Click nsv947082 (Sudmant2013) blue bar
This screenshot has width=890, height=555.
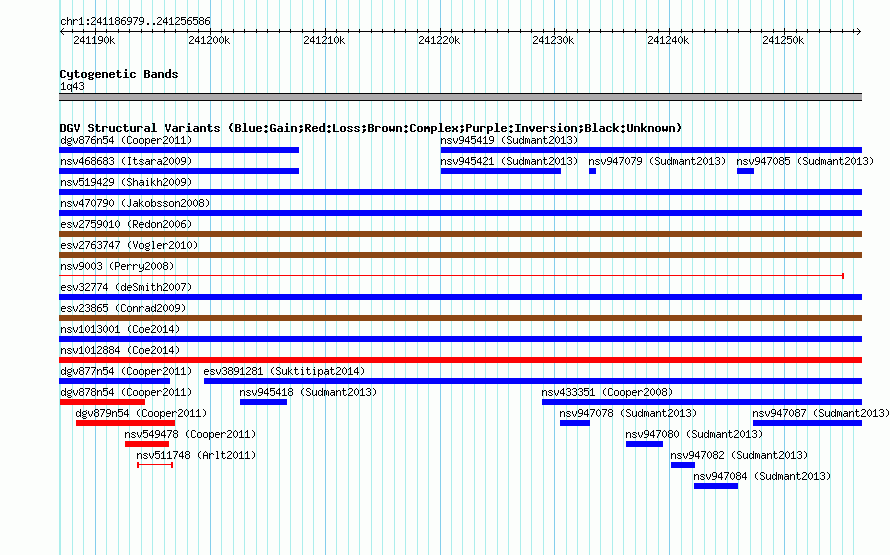click(x=683, y=465)
